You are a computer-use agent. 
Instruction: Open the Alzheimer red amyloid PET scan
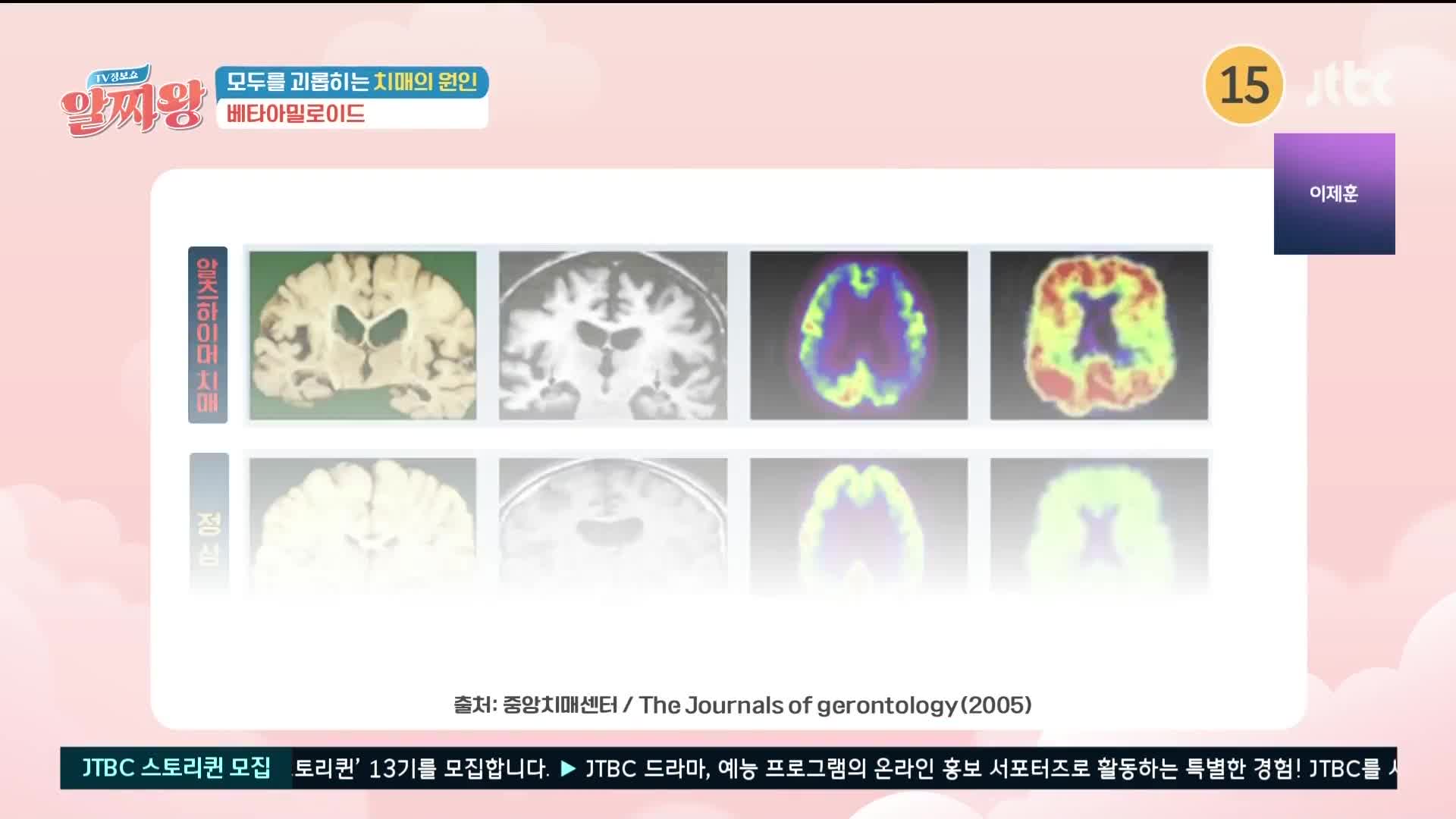(1099, 335)
